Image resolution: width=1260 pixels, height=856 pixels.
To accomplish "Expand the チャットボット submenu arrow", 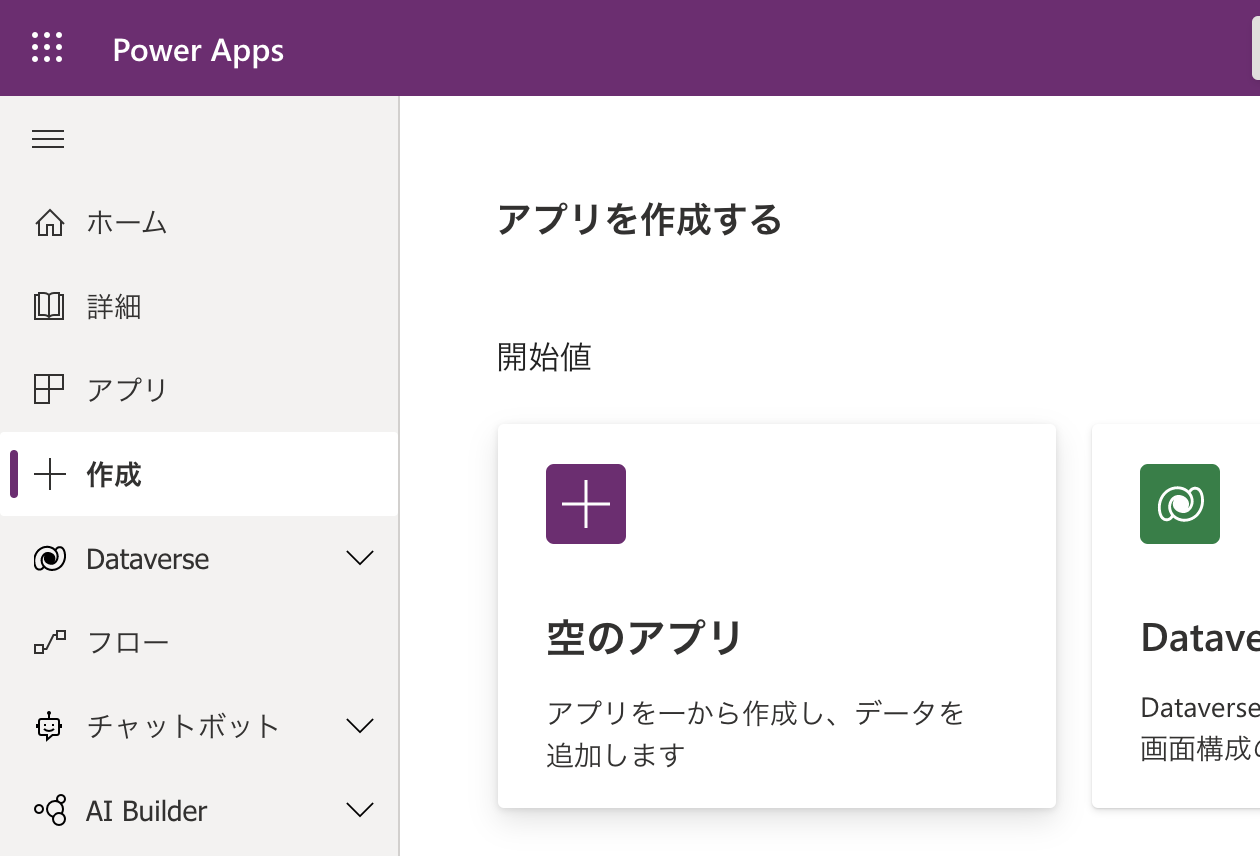I will [x=359, y=726].
